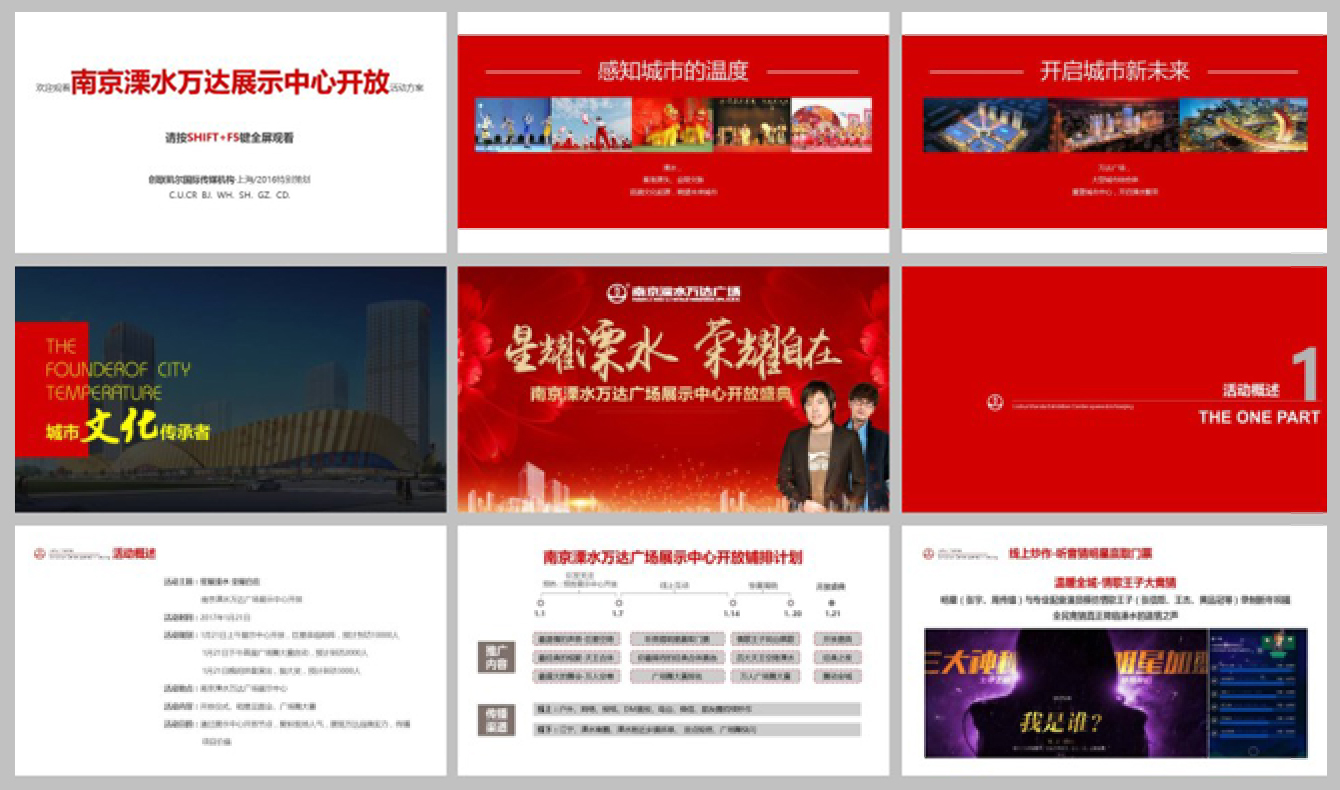1340x790 pixels.
Task: Select the 开启城市新未来 slide thumbnail
Action: point(1115,132)
